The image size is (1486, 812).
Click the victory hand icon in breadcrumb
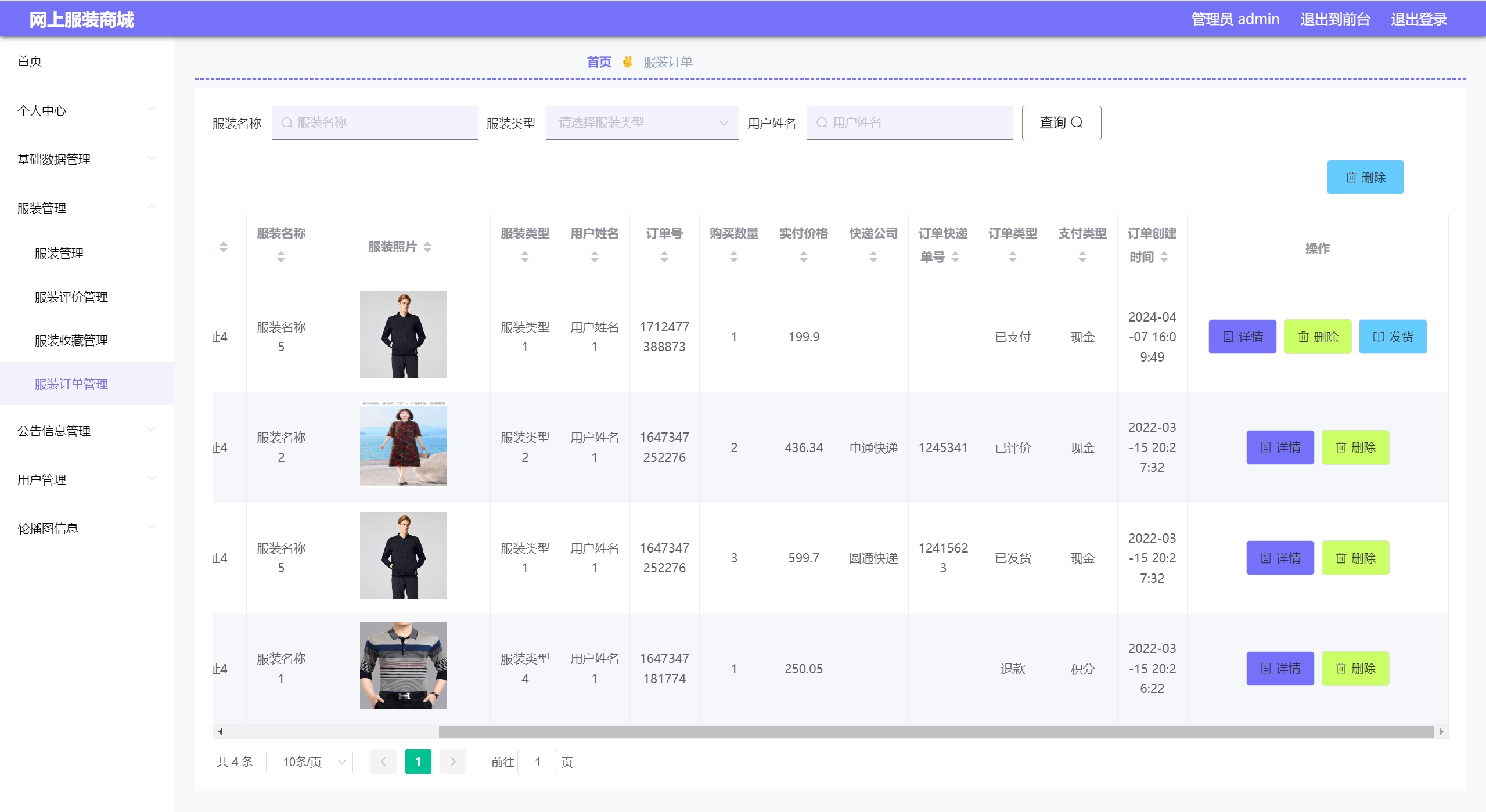click(627, 62)
